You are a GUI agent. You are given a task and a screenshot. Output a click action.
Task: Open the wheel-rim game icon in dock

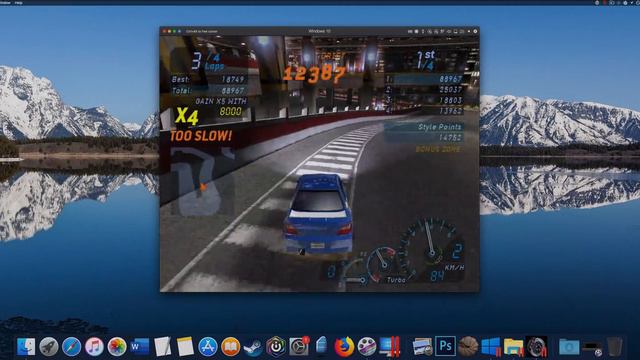click(536, 347)
